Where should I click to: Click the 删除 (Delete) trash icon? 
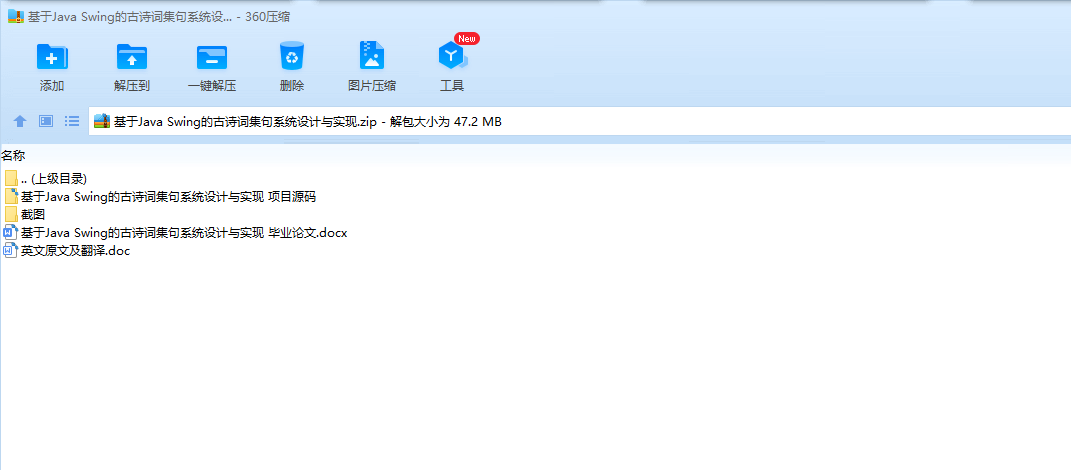[x=292, y=56]
